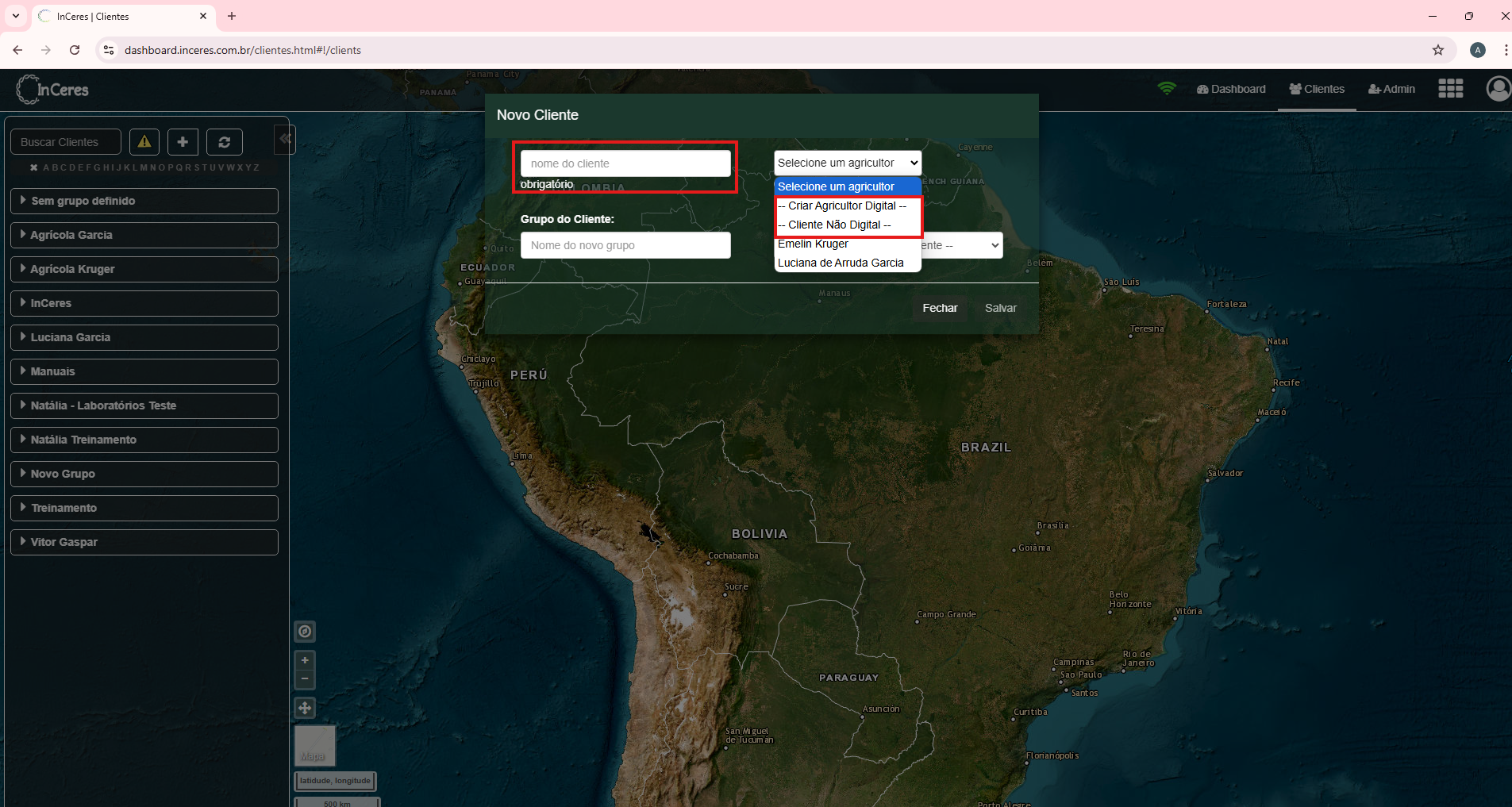Click the Buscar Clientes search field
The image size is (1512, 807).
coord(66,142)
